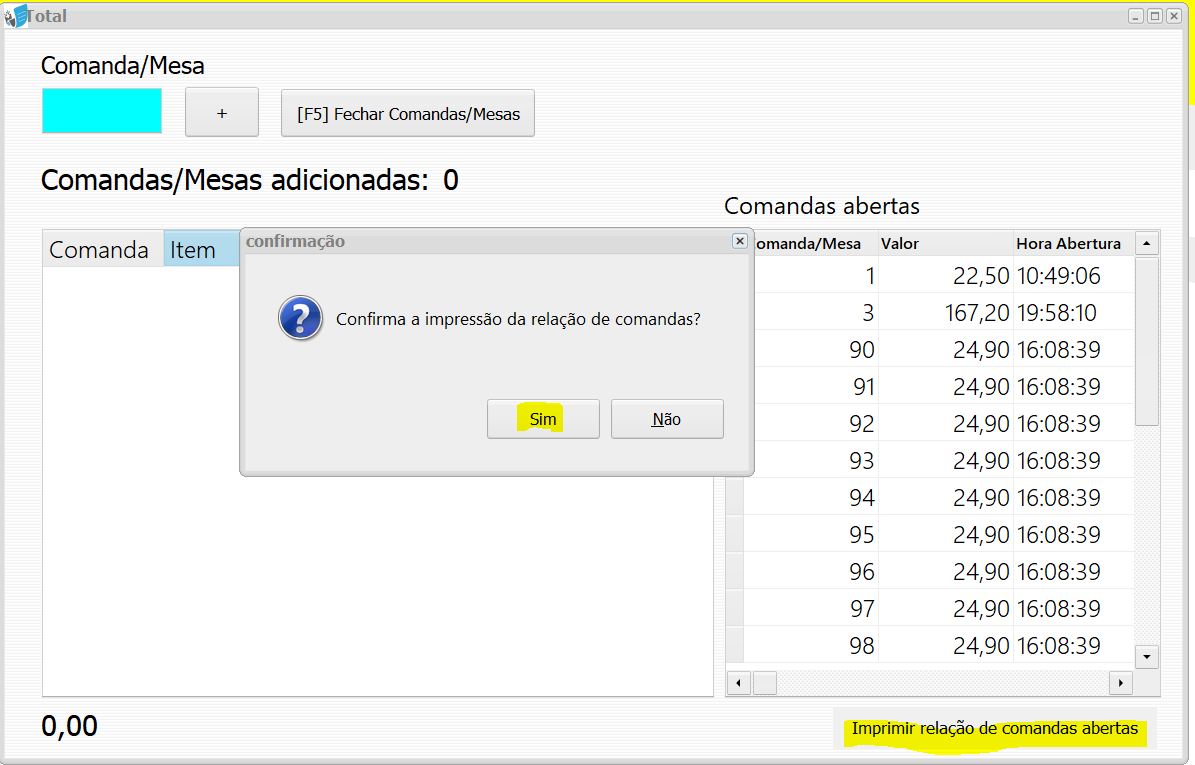Select comanda 95 row
This screenshot has width=1195, height=765.
pos(937,534)
